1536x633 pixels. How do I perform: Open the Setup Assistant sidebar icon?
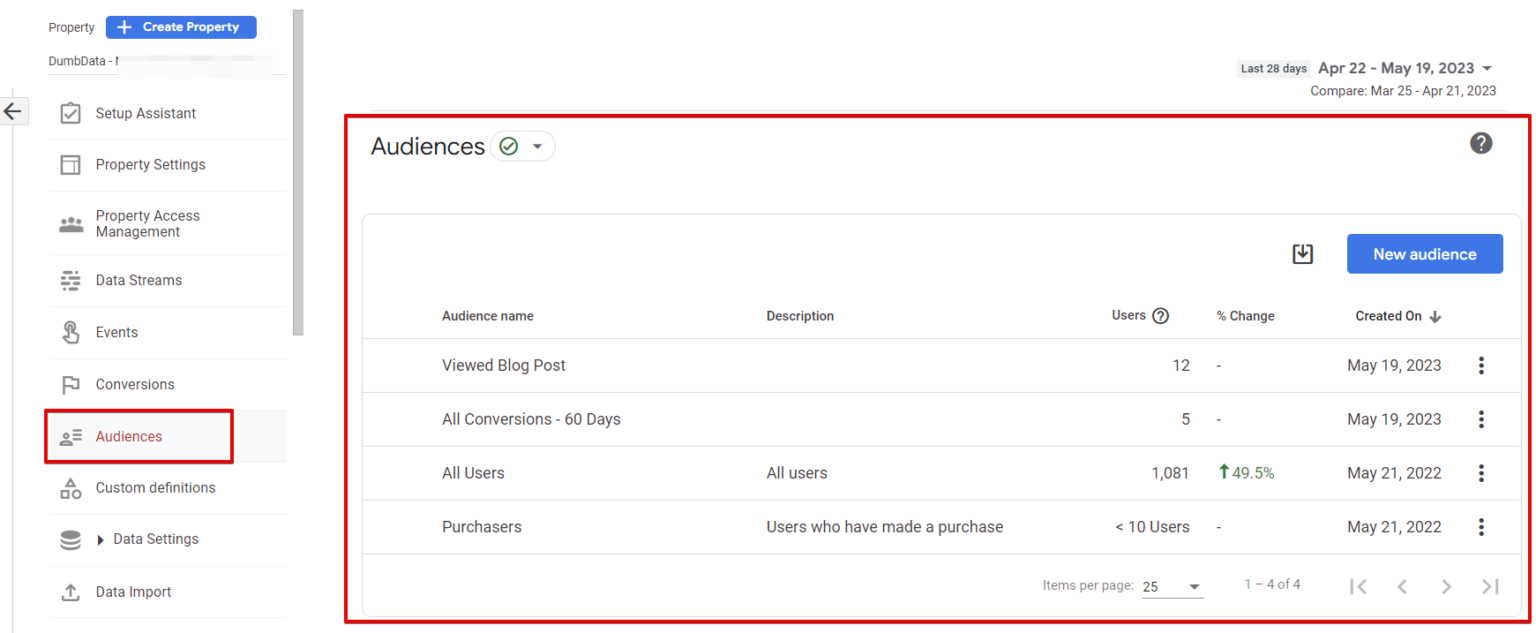tap(70, 112)
